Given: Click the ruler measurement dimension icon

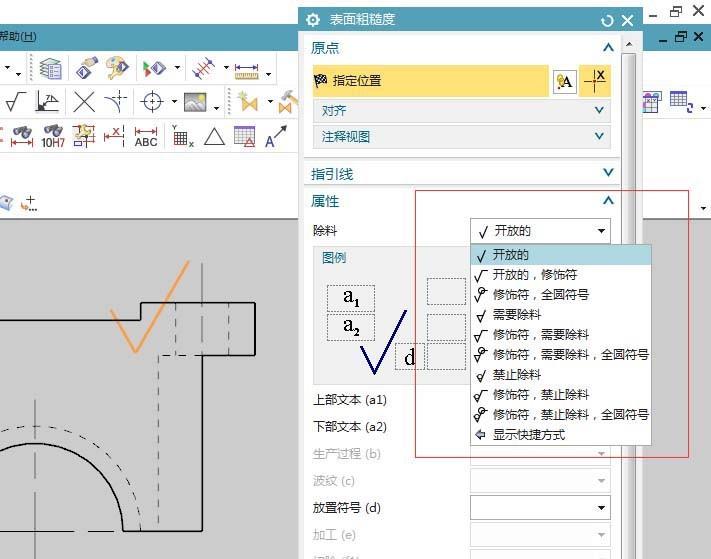Looking at the screenshot, I should click(x=247, y=70).
